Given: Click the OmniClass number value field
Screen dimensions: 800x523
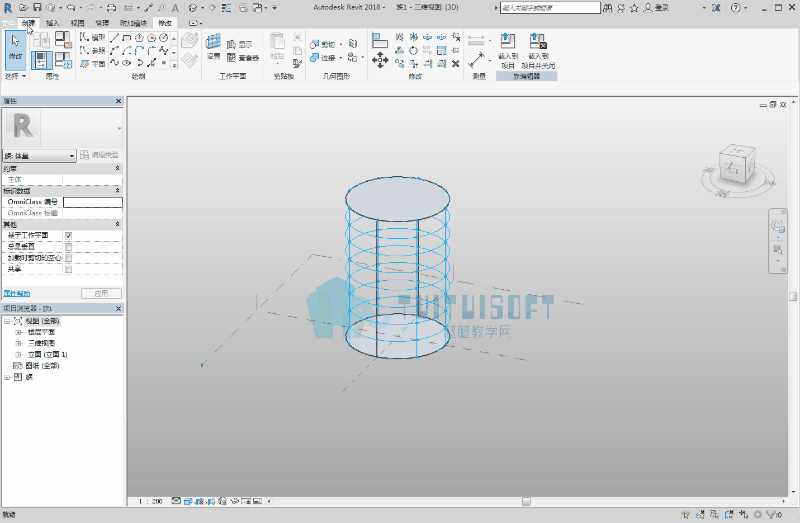Looking at the screenshot, I should [x=92, y=202].
